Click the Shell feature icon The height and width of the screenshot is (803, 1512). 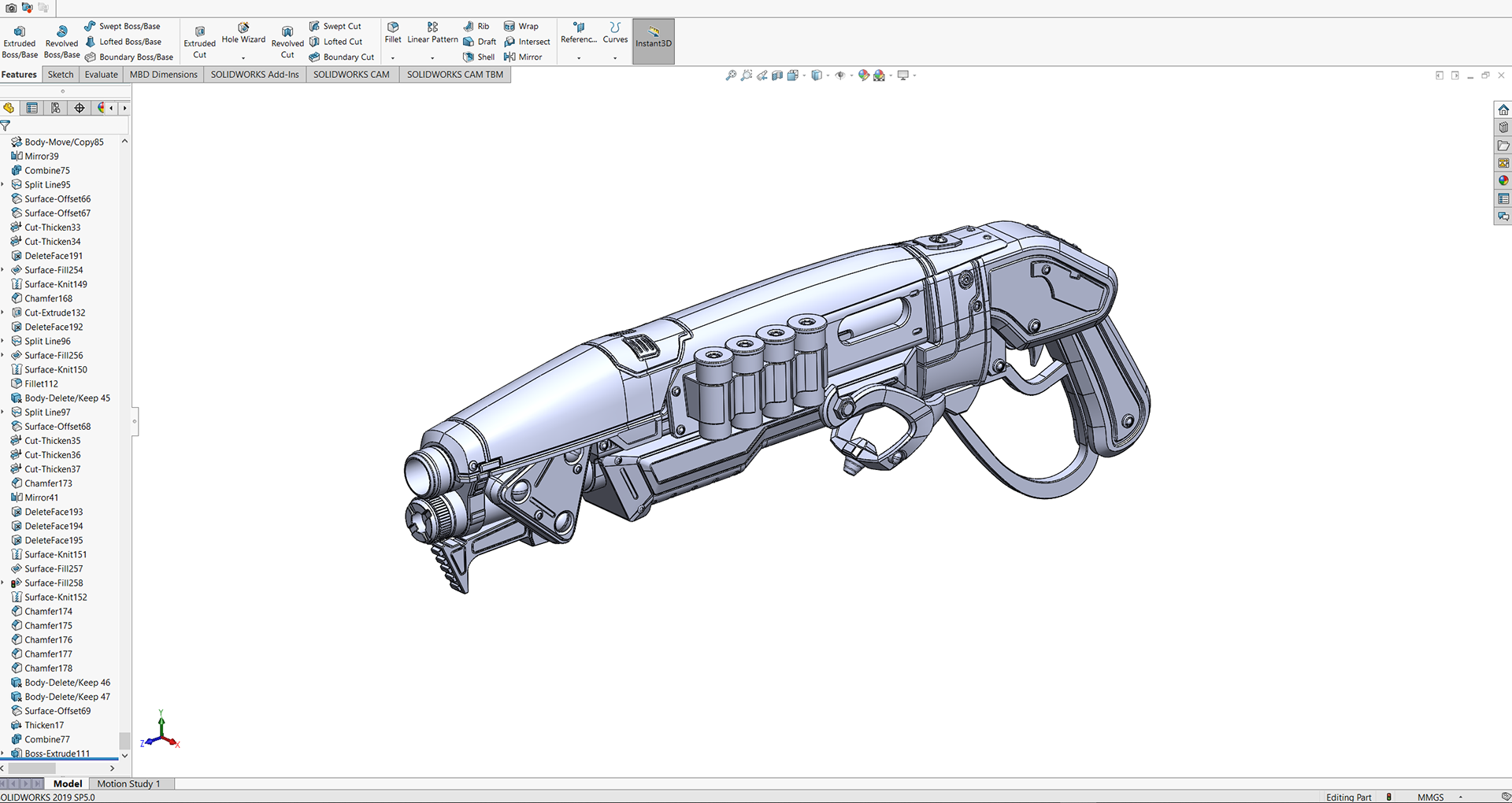pyautogui.click(x=480, y=57)
